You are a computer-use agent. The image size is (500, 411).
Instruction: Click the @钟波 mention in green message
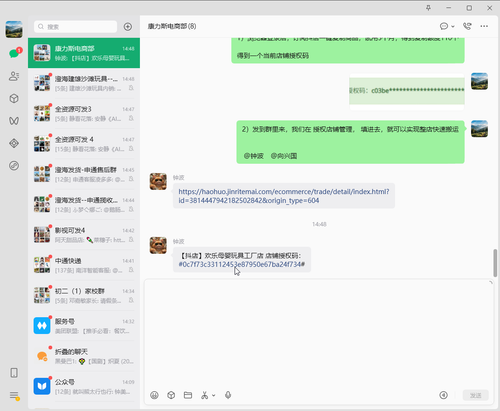pyautogui.click(x=254, y=156)
